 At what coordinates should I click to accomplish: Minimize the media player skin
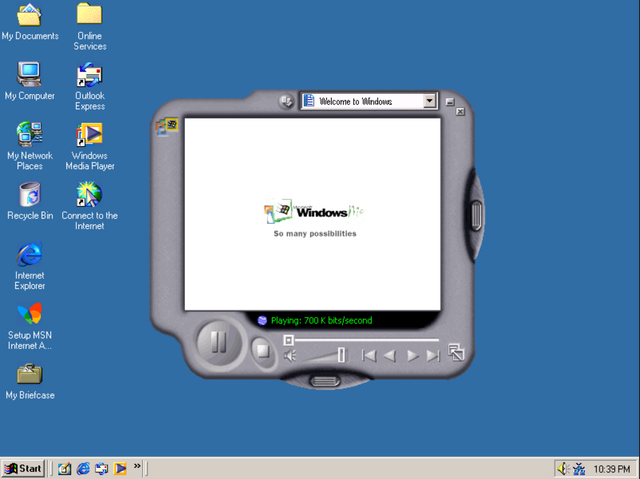coord(449,102)
